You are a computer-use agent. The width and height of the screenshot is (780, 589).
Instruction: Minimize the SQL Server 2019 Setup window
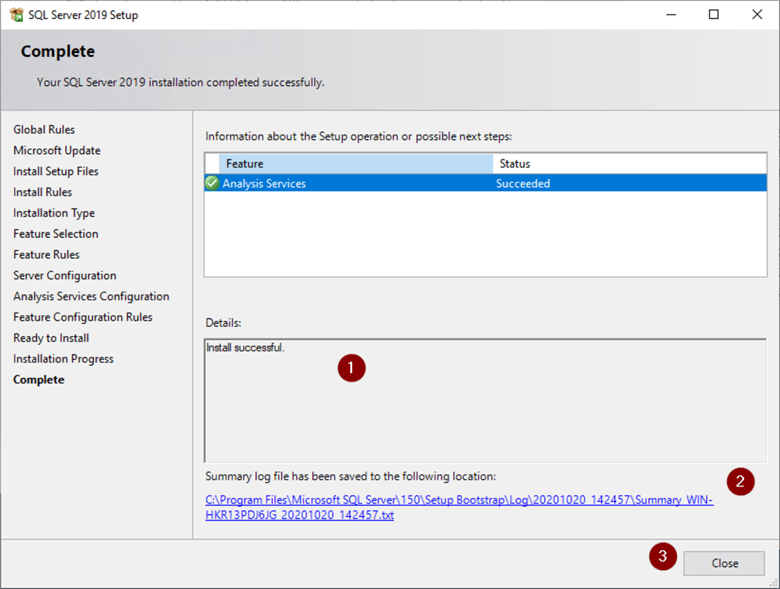click(671, 14)
